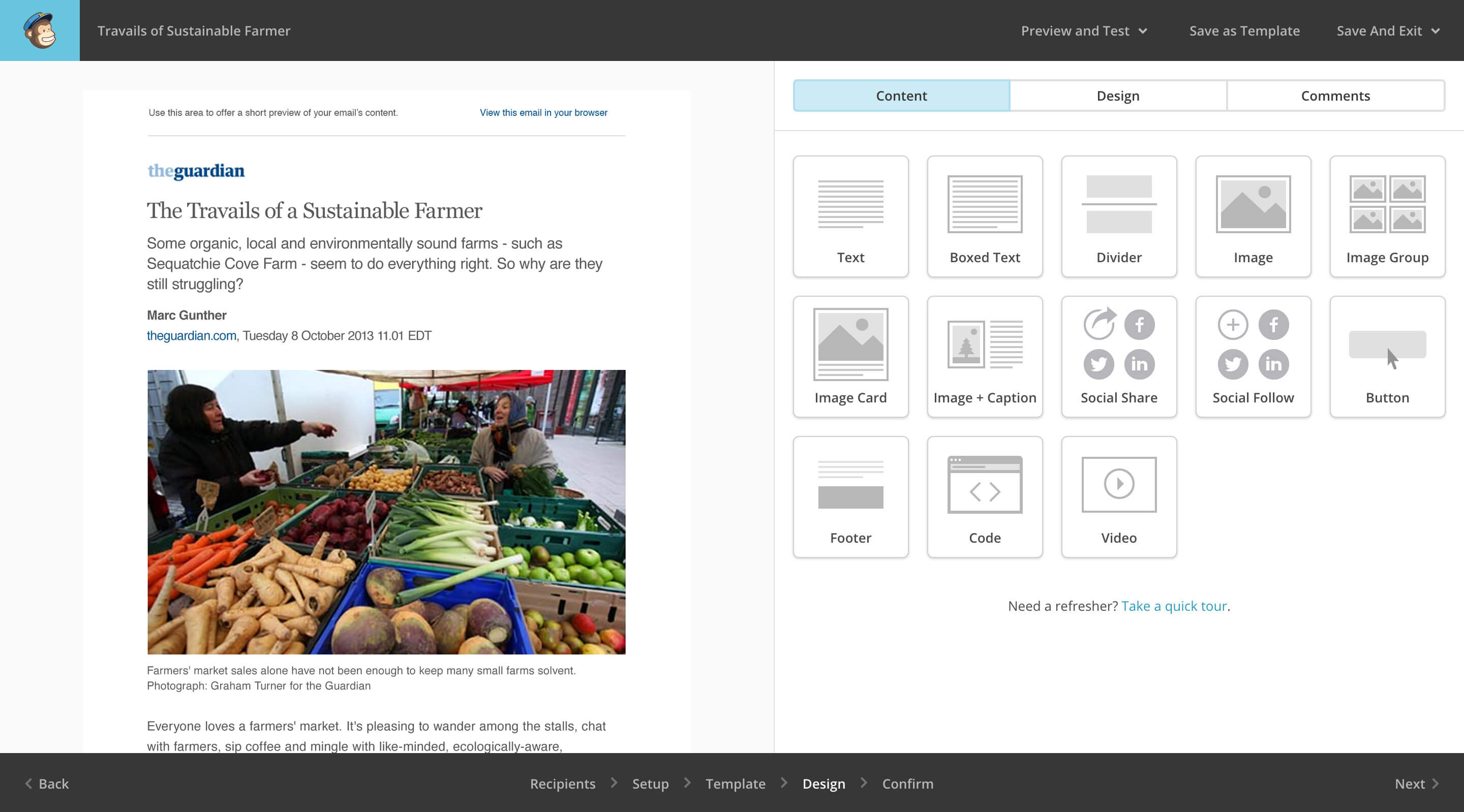1464x812 pixels.
Task: Go to the Setup step
Action: click(x=650, y=784)
